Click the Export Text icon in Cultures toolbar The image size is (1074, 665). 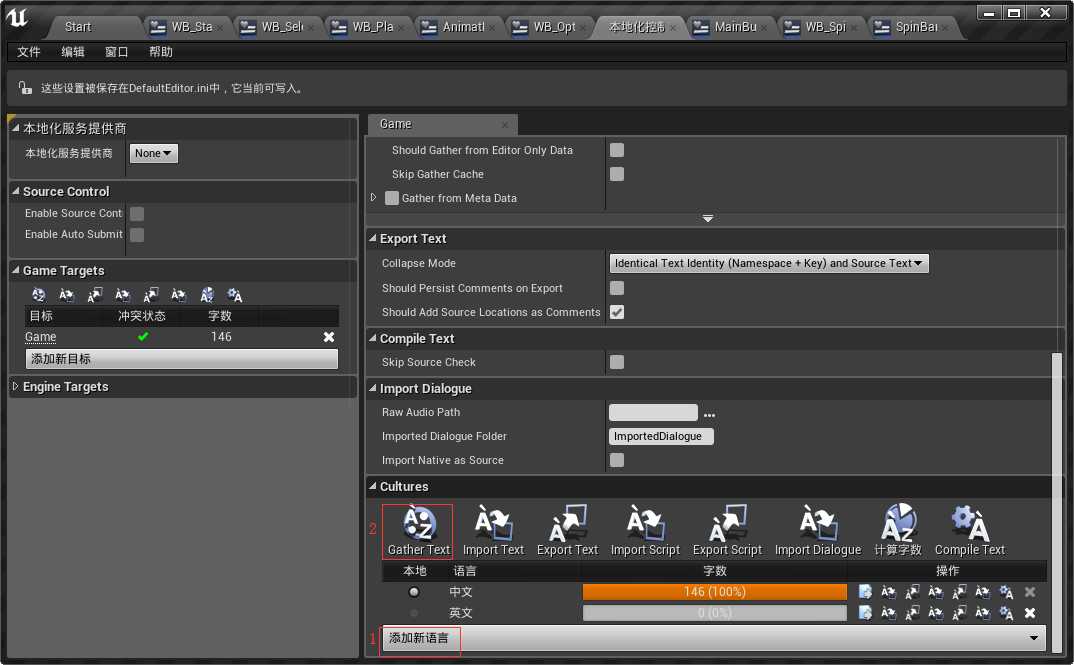[x=567, y=524]
